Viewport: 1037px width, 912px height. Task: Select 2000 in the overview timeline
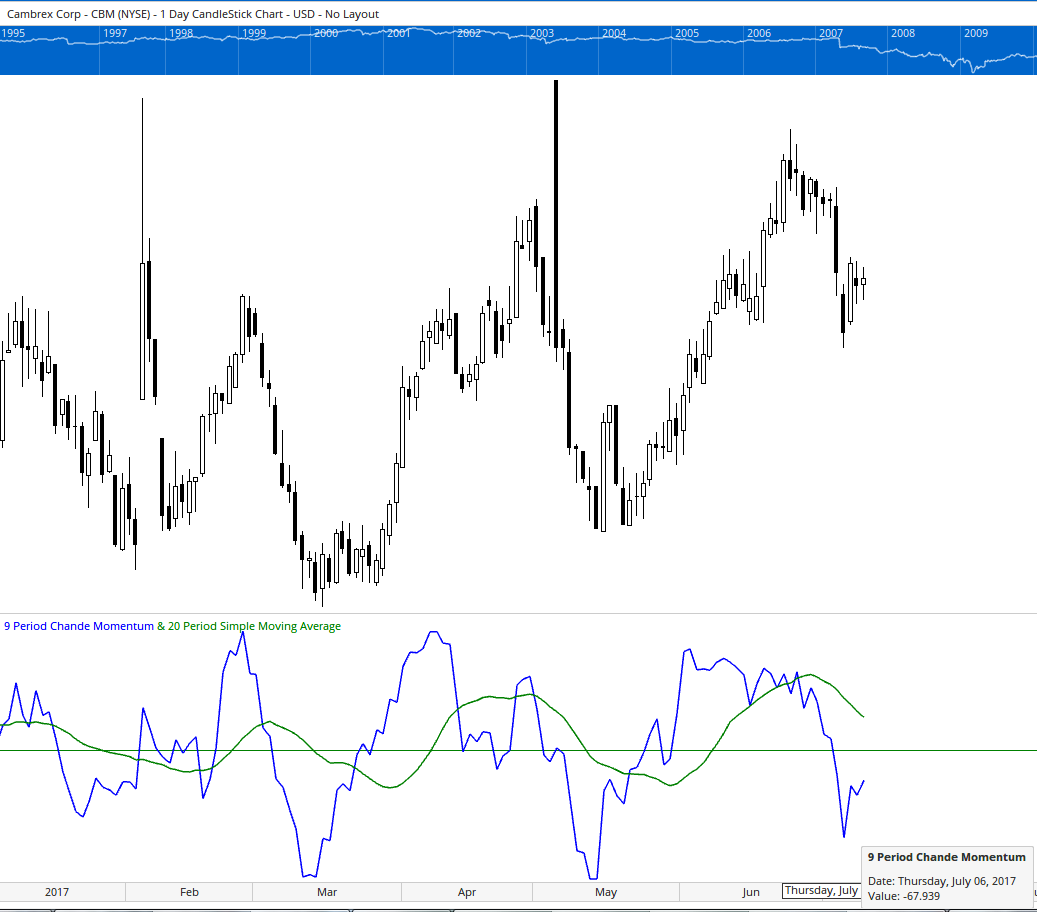tap(326, 33)
